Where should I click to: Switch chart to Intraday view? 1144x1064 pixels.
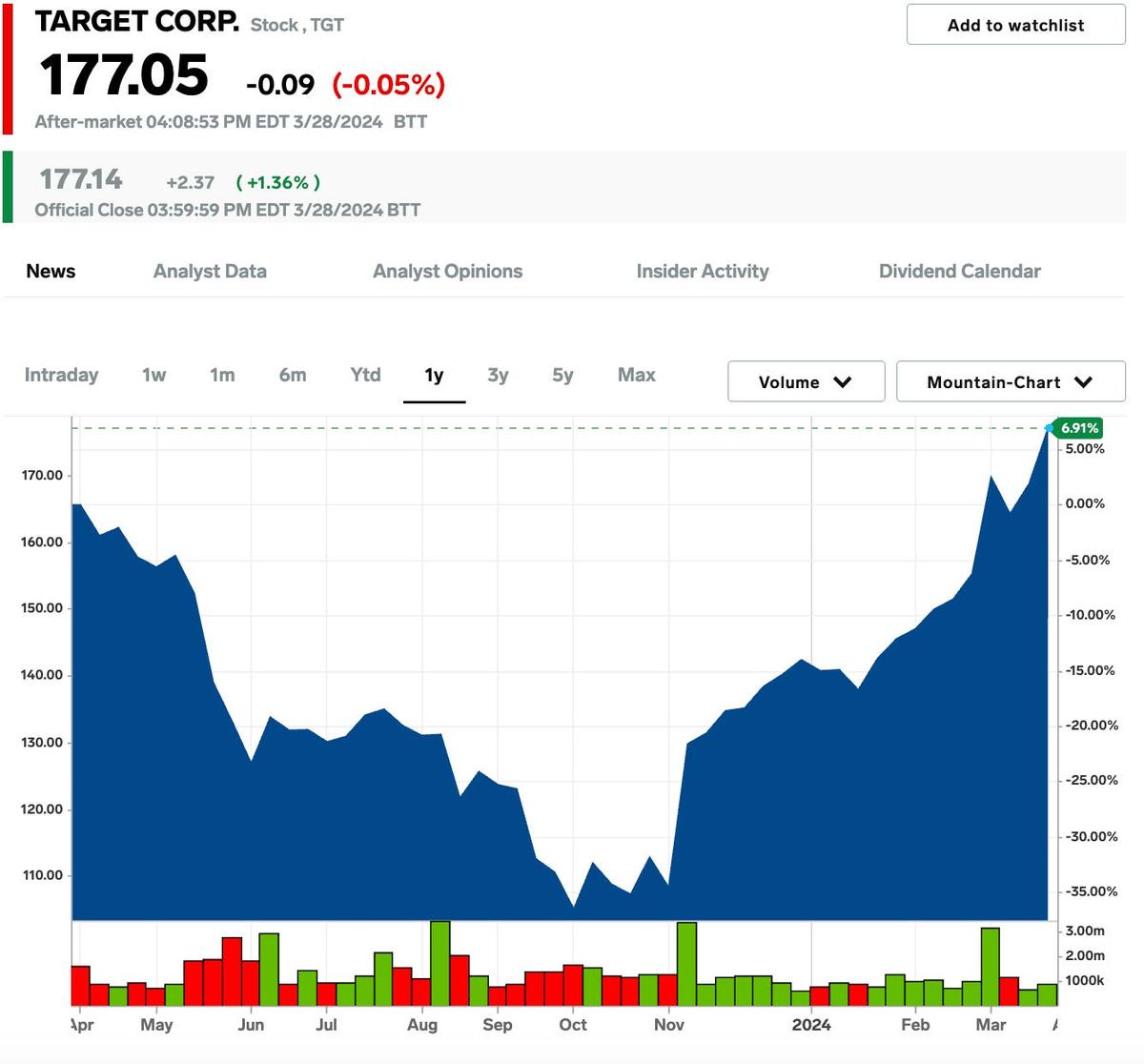[x=61, y=375]
